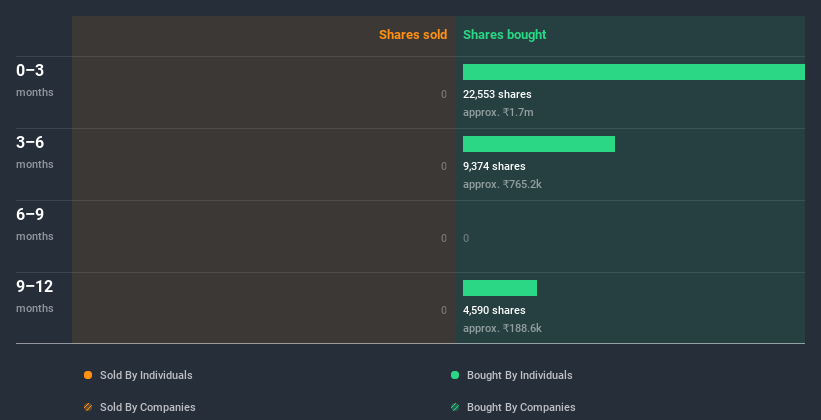
Task: Click the 0–3 months row label
Action: pyautogui.click(x=35, y=80)
